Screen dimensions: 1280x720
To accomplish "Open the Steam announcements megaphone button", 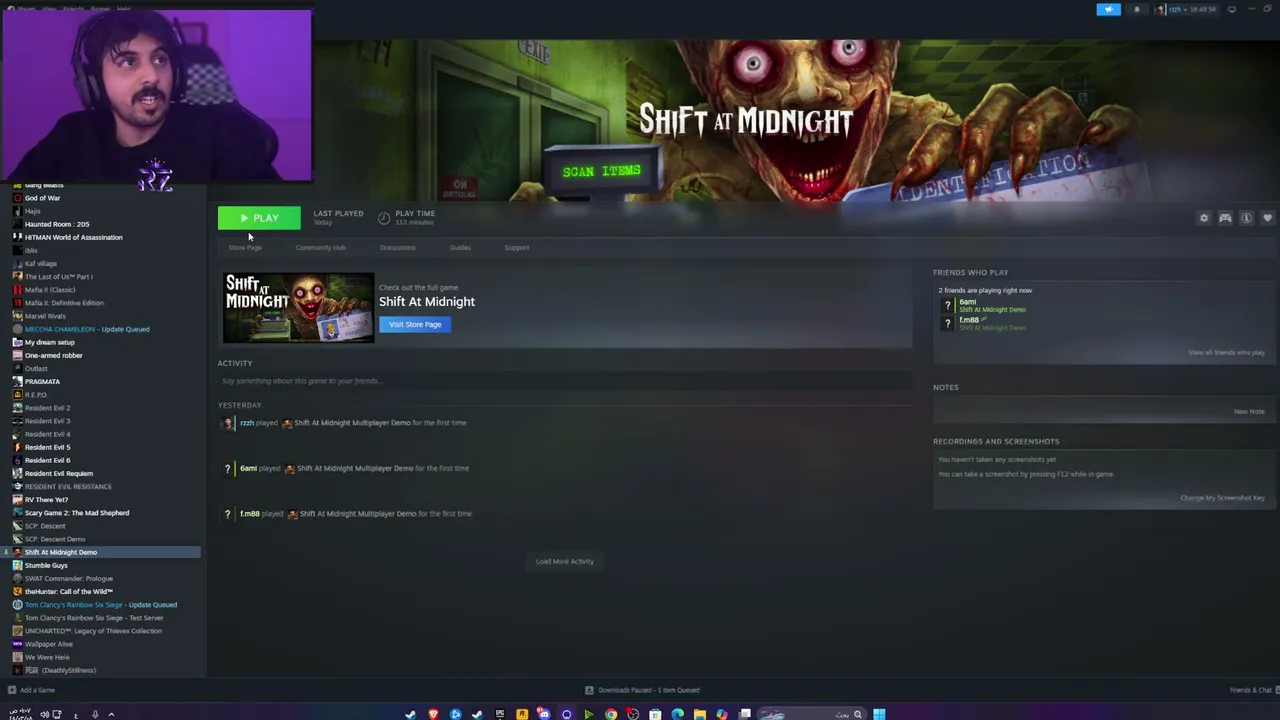I will point(1108,9).
